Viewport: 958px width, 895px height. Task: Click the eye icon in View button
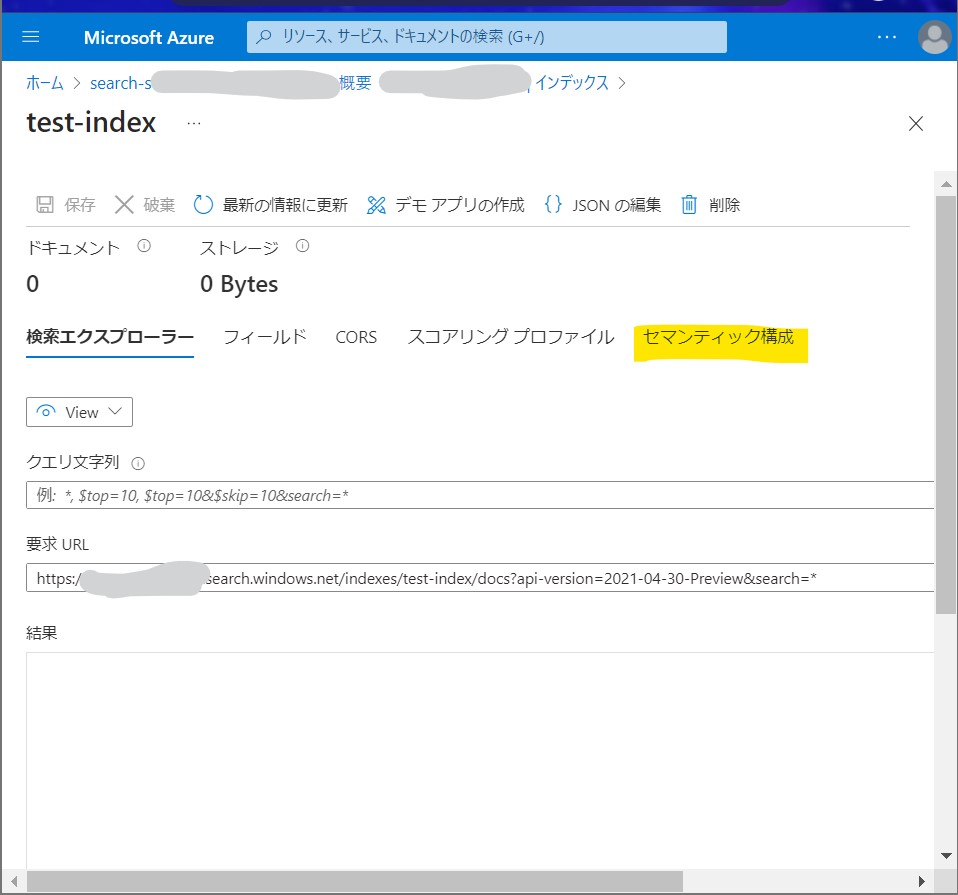tap(46, 411)
